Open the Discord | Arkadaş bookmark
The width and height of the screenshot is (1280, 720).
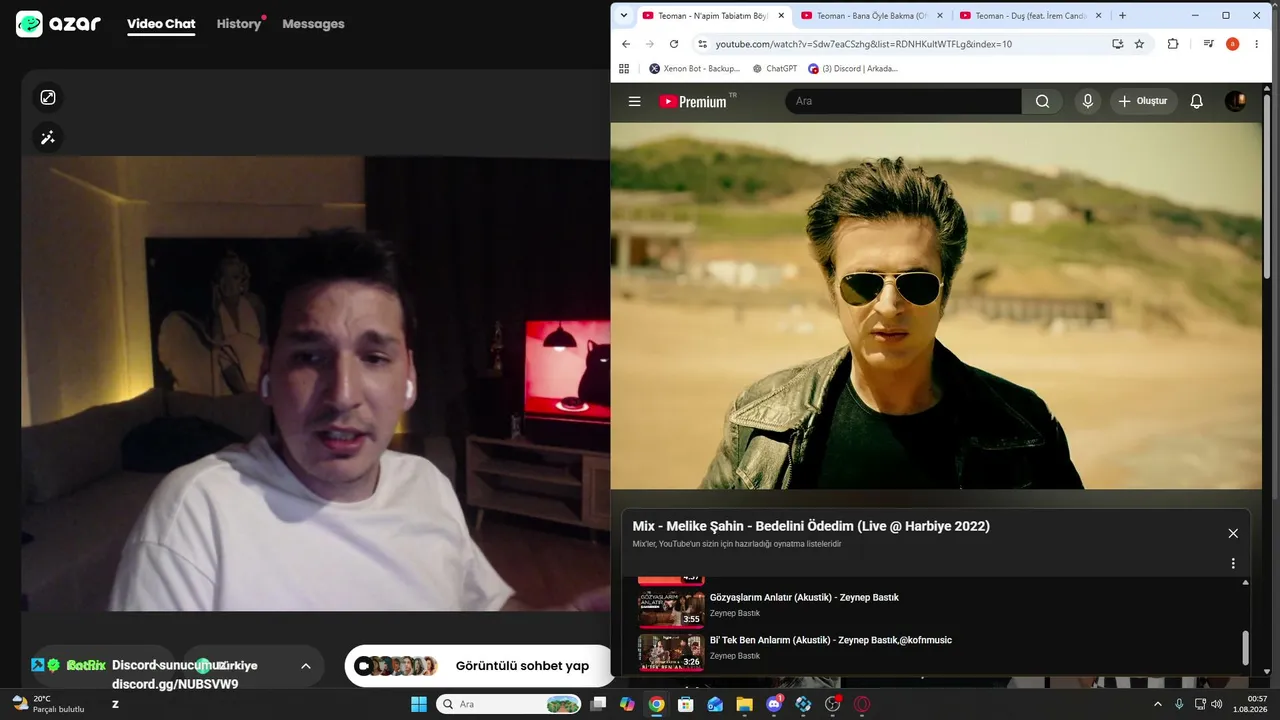853,69
